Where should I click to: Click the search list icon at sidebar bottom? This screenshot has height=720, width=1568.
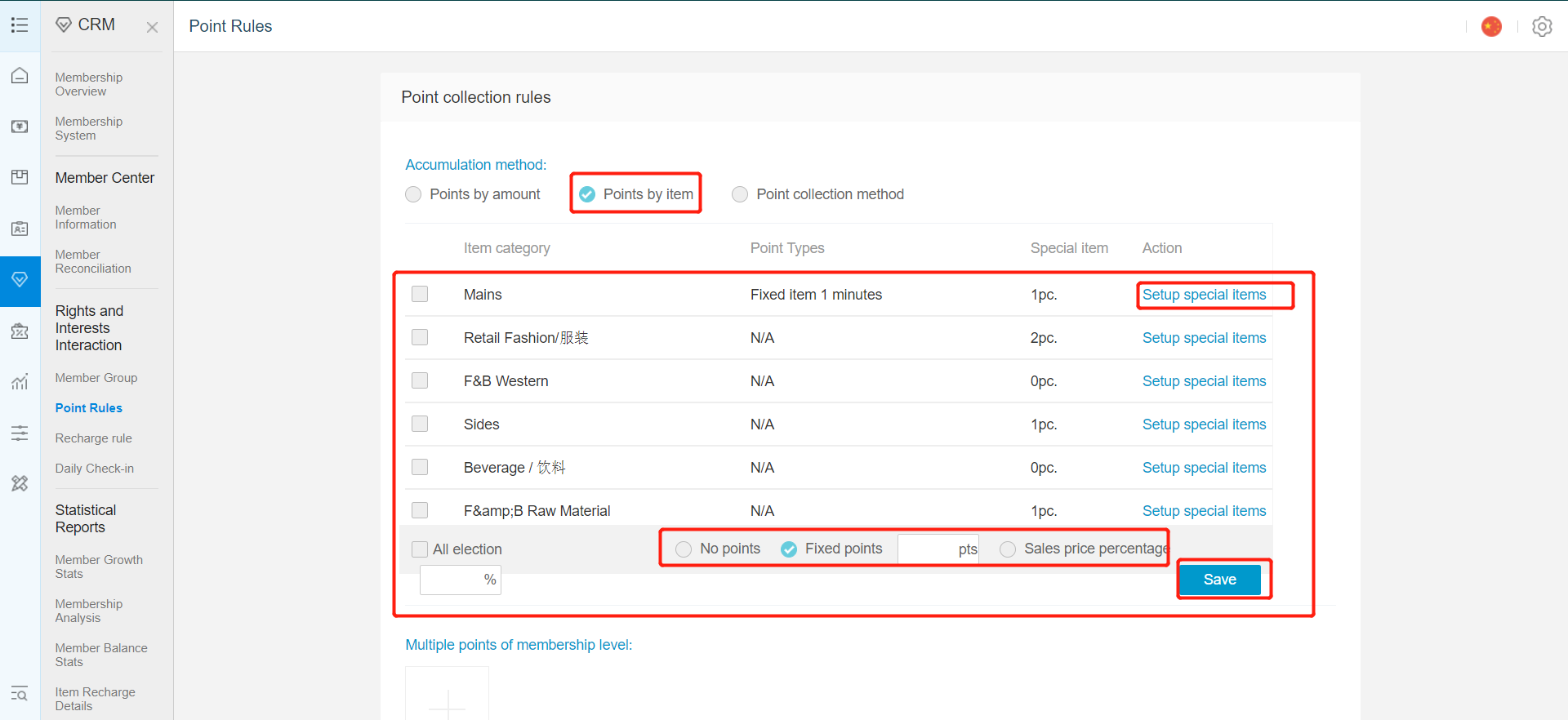point(20,694)
